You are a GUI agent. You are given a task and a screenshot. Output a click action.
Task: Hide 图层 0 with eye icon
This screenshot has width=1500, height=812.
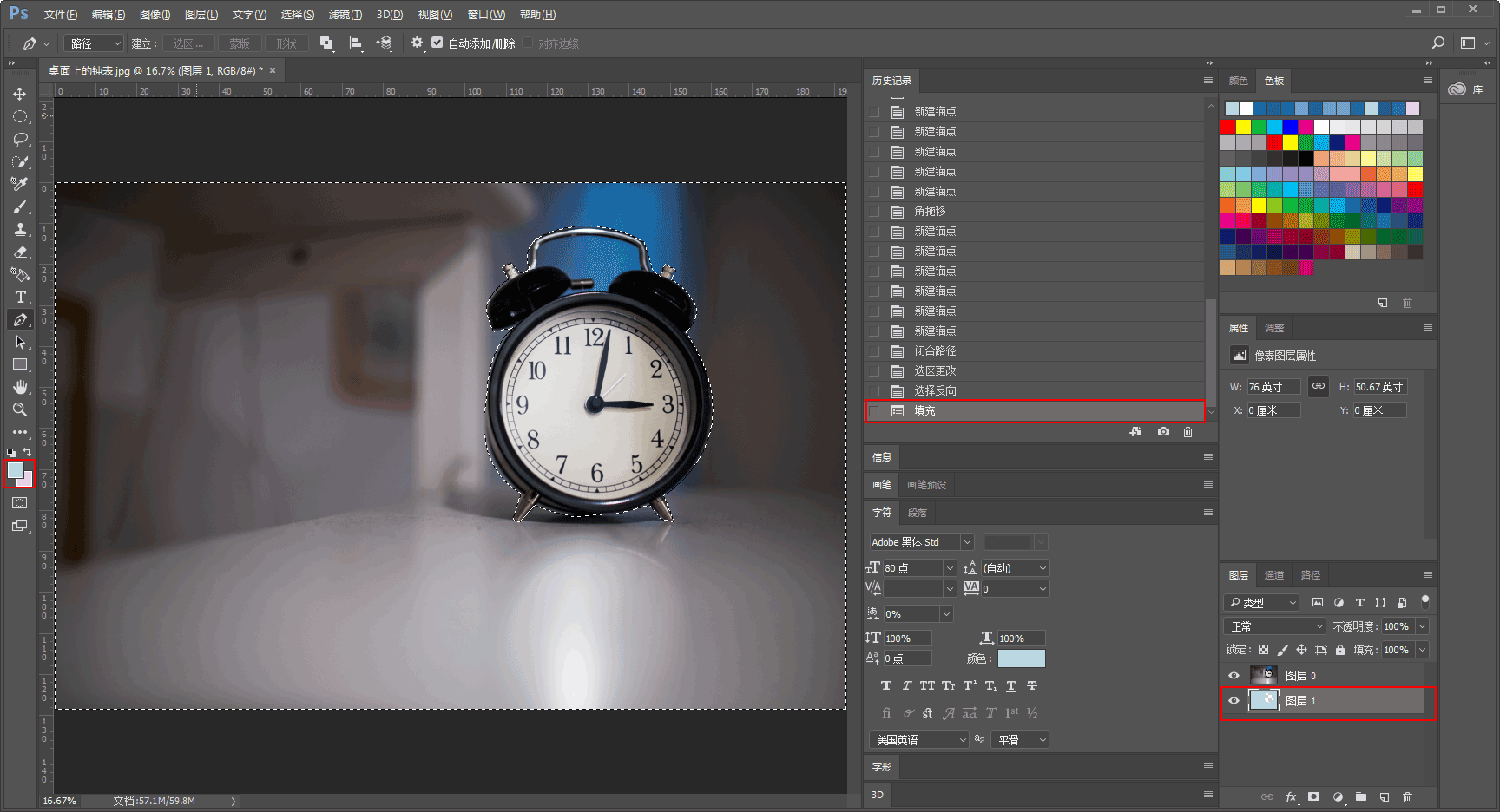click(x=1234, y=675)
